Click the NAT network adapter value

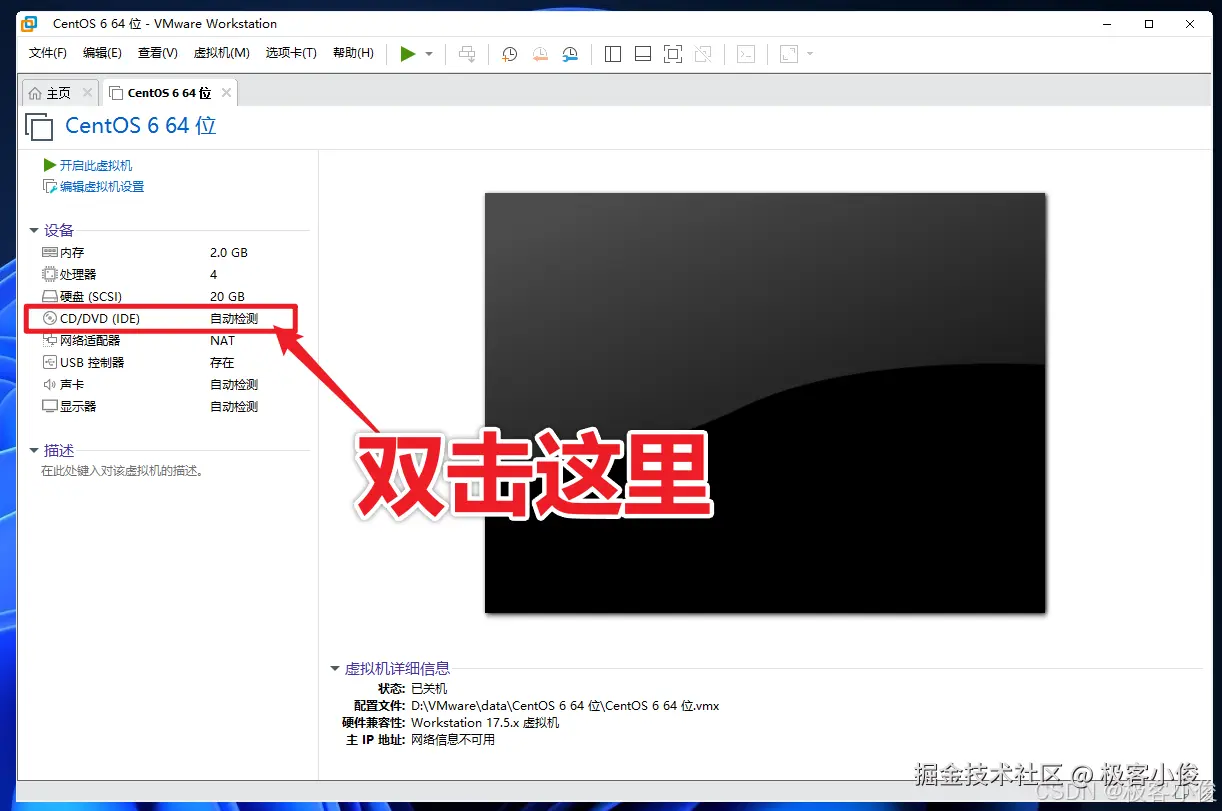click(x=223, y=341)
